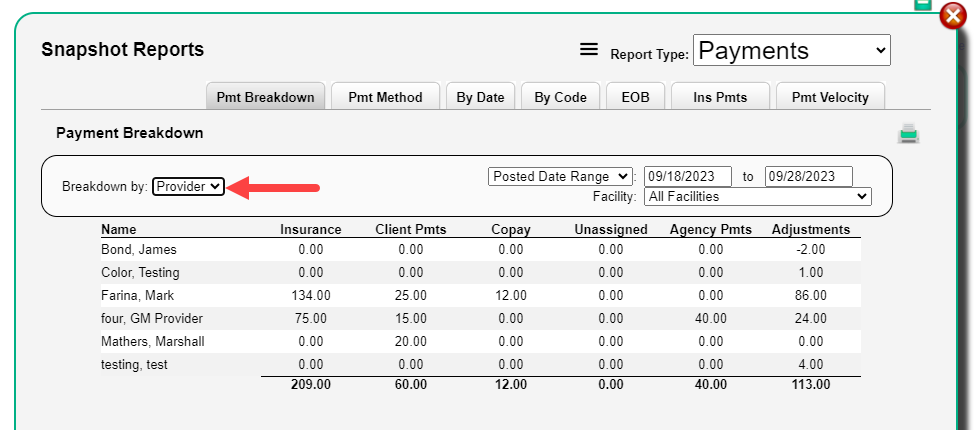
Task: Click the adjustments total 113.00
Action: 811,385
